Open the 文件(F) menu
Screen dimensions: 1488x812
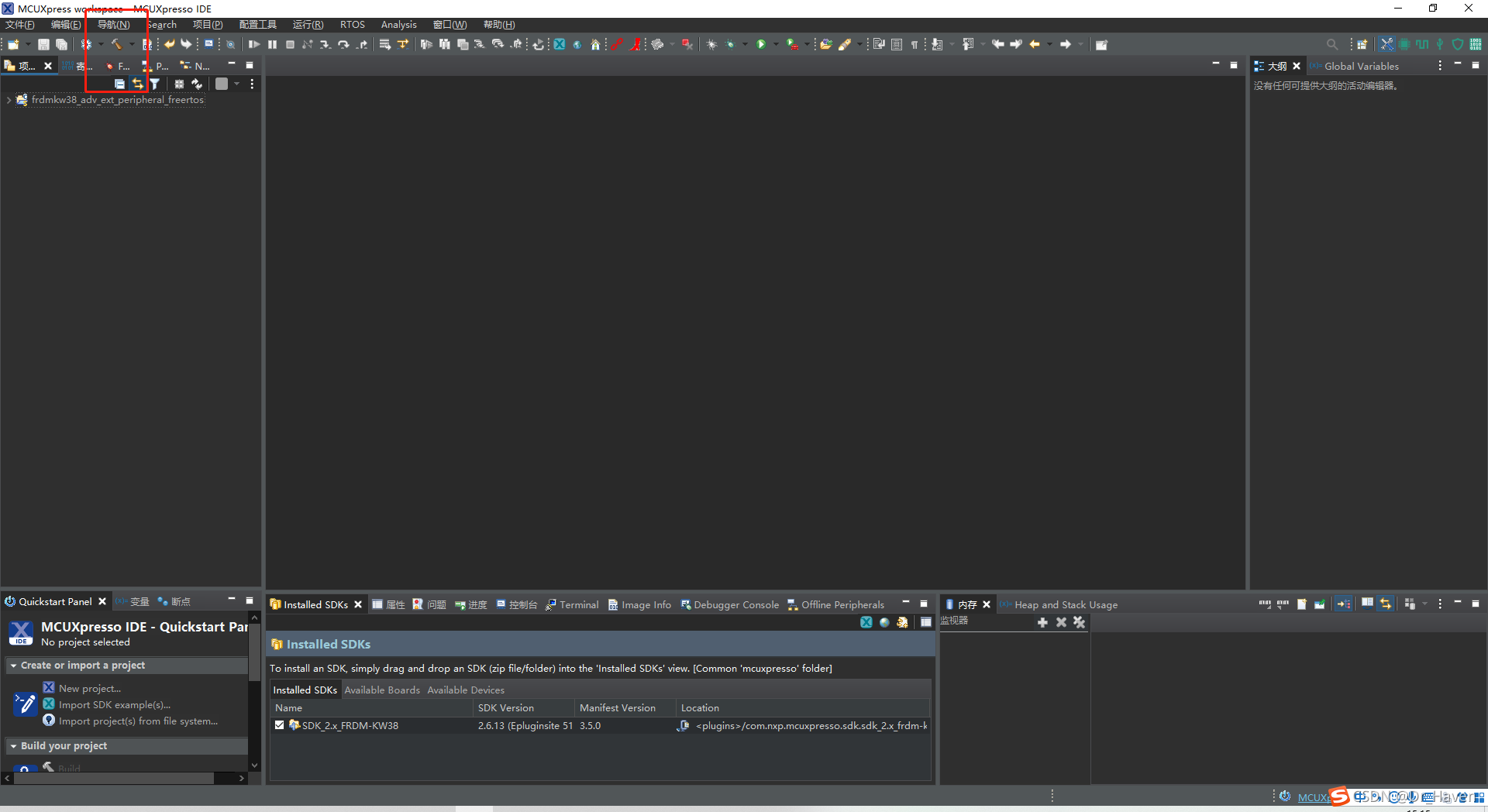[19, 25]
